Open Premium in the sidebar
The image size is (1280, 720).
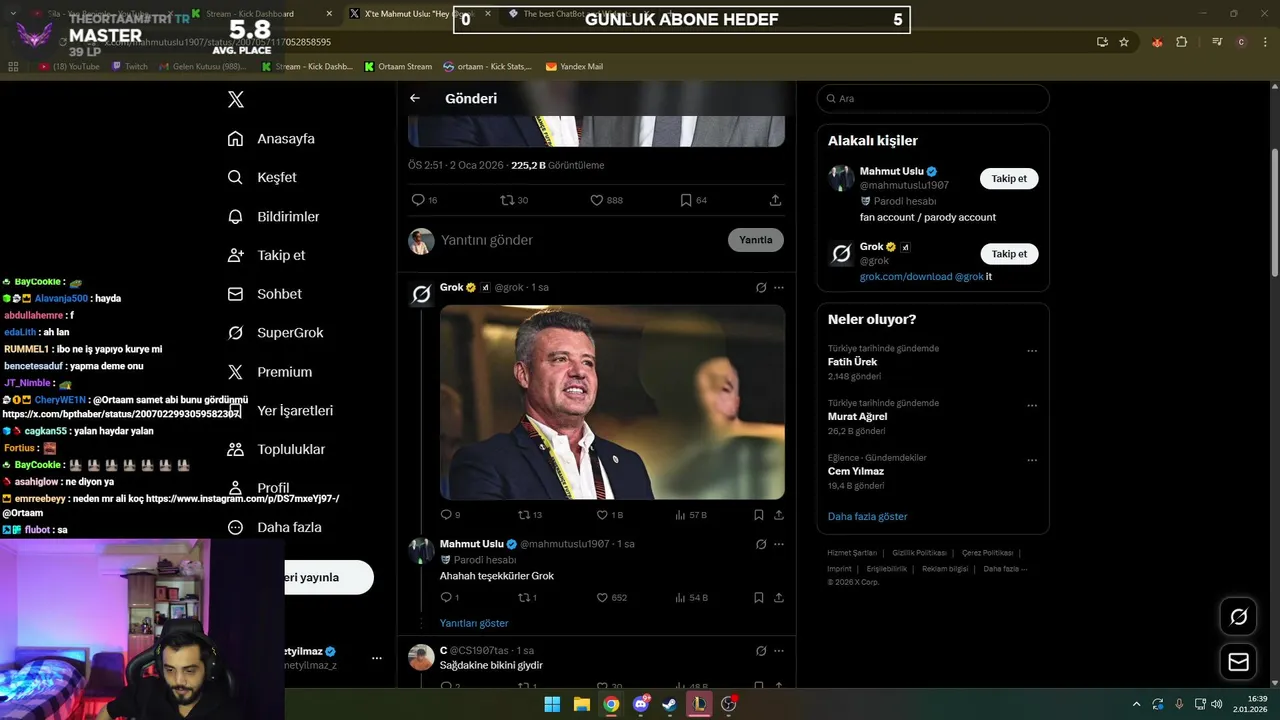click(x=269, y=372)
